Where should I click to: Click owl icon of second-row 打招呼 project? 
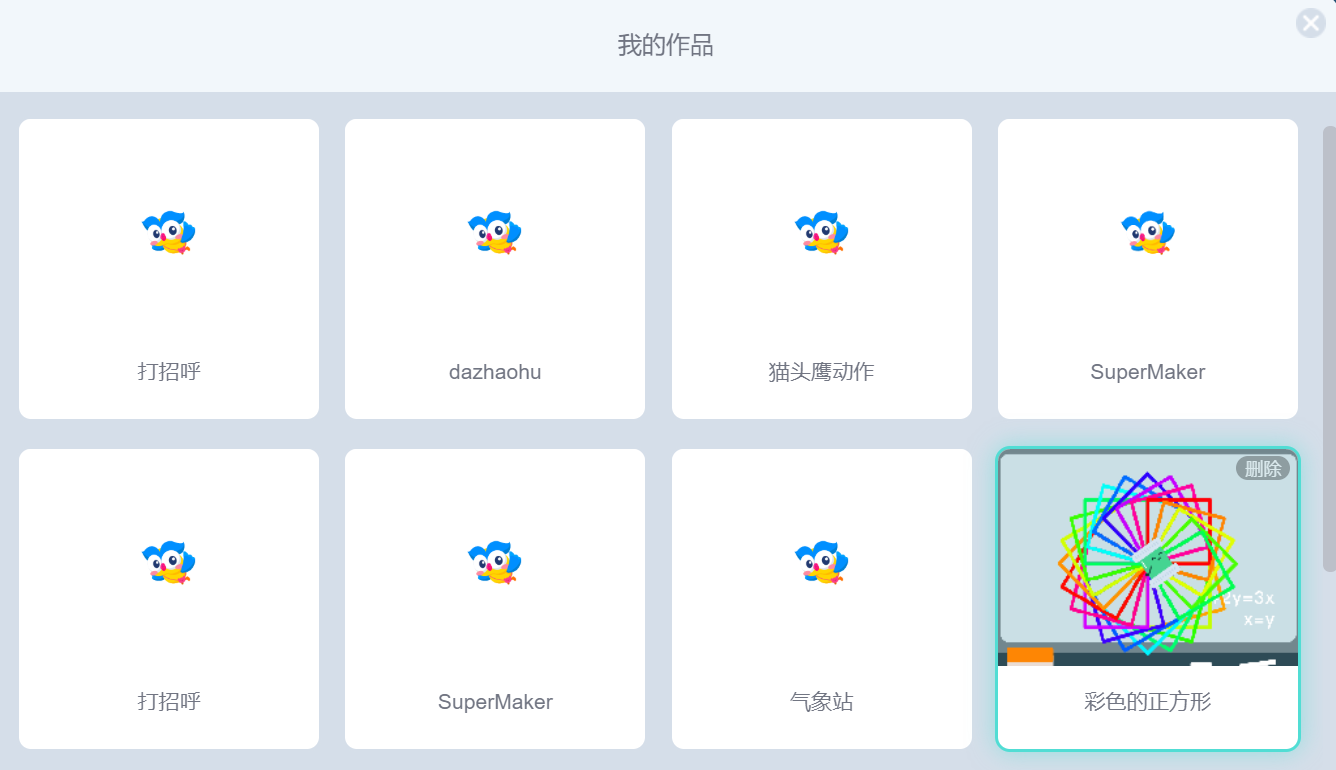(169, 562)
